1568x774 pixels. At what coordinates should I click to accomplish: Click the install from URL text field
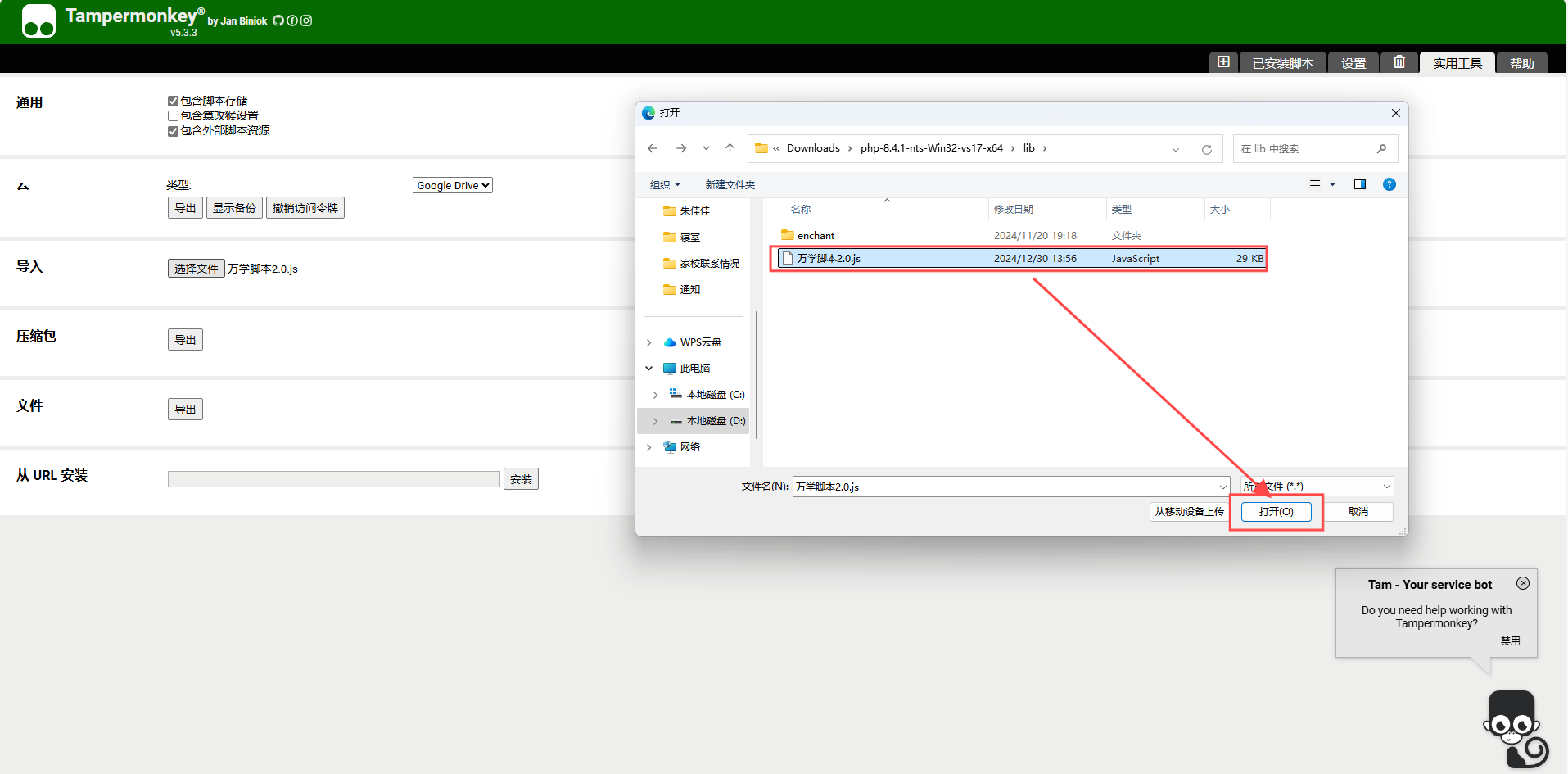coord(333,479)
